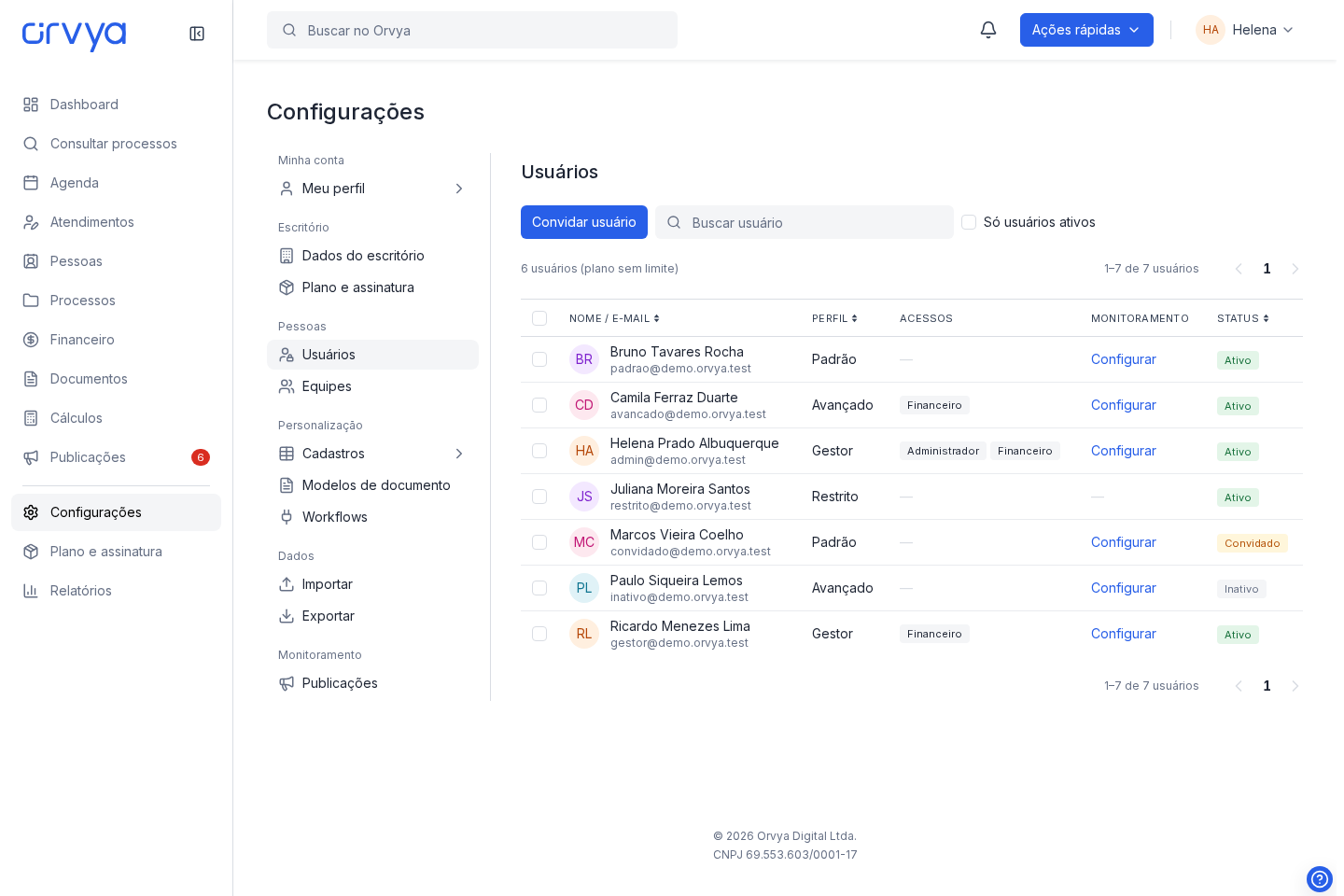Viewport: 1344px width, 896px height.
Task: Click Bruno Tavares Rocha's BR avatar
Action: pos(584,359)
